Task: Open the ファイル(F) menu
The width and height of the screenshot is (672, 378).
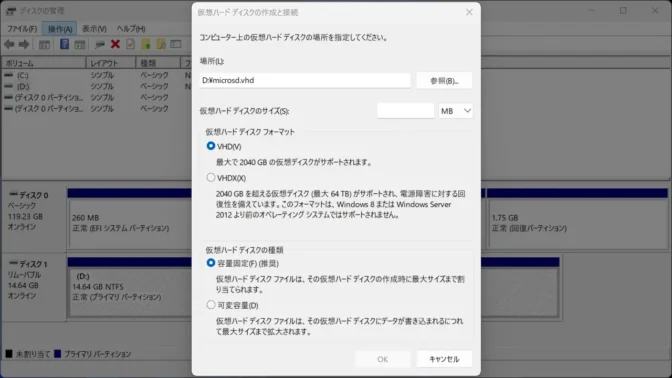Action: (x=22, y=29)
